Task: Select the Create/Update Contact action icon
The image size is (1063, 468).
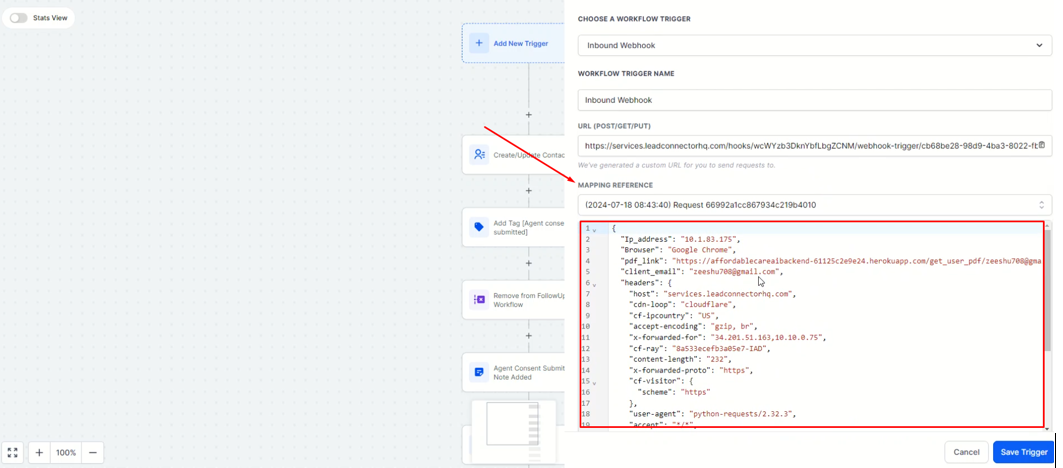Action: 479,155
